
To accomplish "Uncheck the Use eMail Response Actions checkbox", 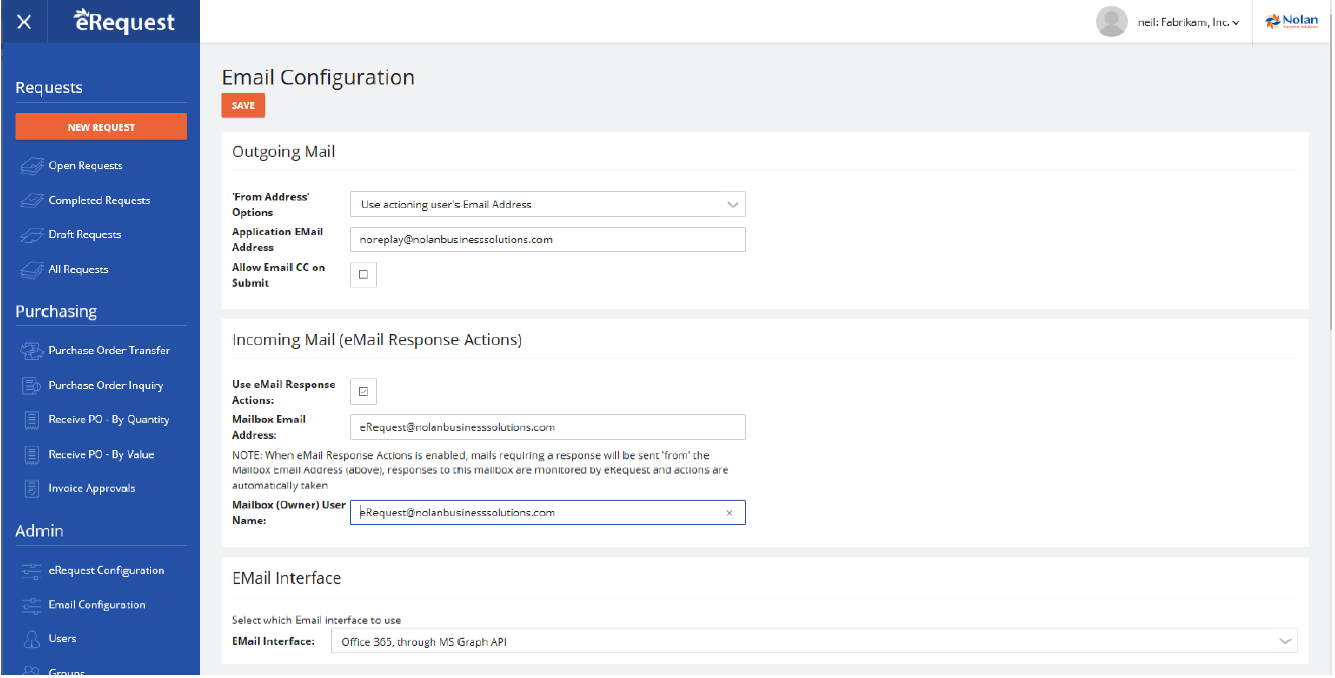I will tap(363, 392).
